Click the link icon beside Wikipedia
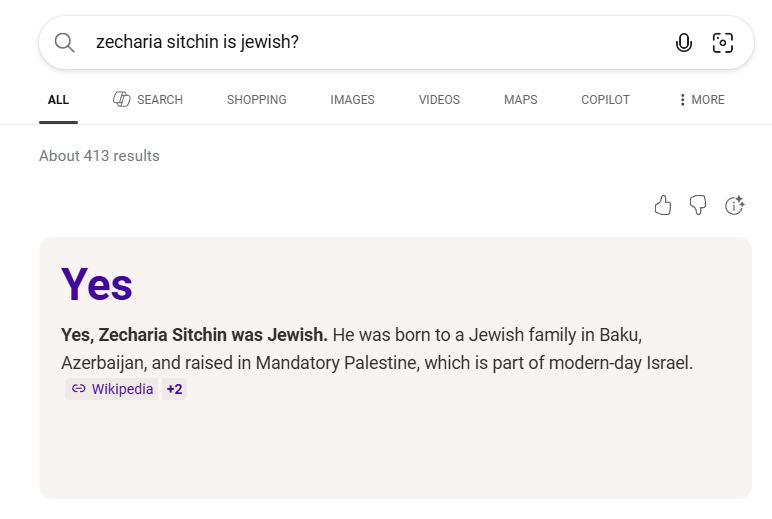Screen dimensions: 772x519 [79, 389]
